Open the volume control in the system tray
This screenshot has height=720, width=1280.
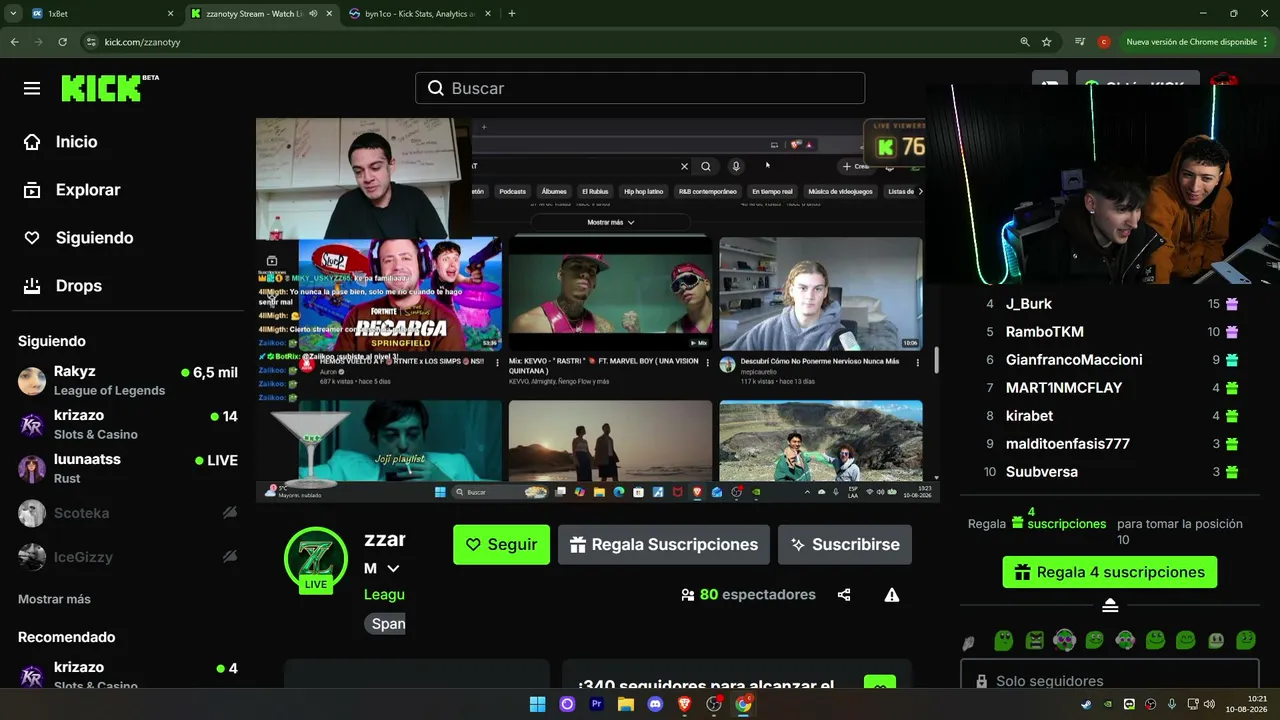coord(1209,704)
